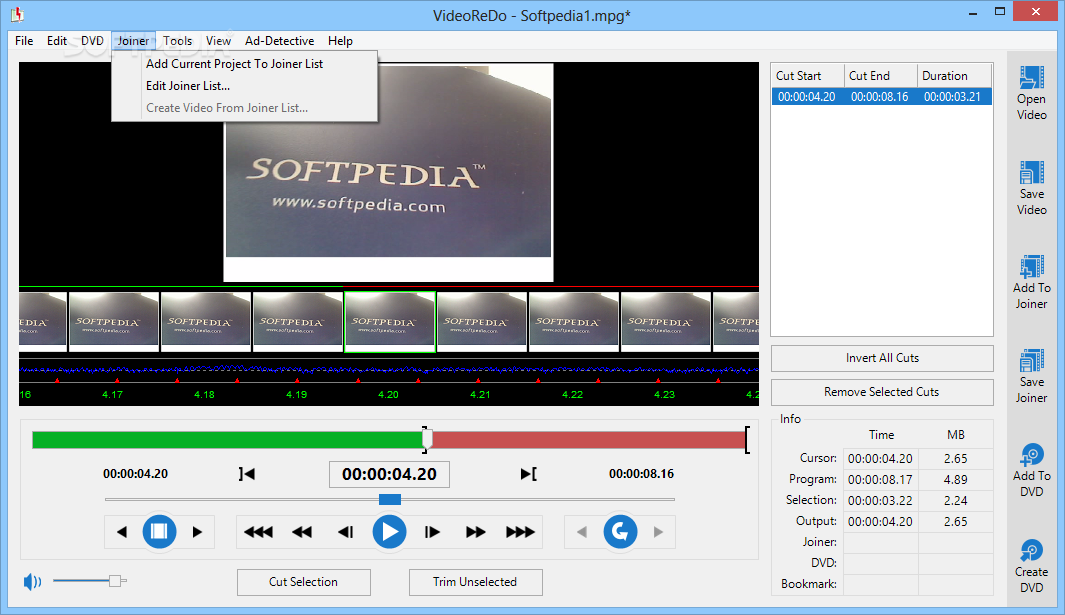Viewport: 1065px width, 615px height.
Task: Click the Cut Start column header
Action: [x=808, y=75]
